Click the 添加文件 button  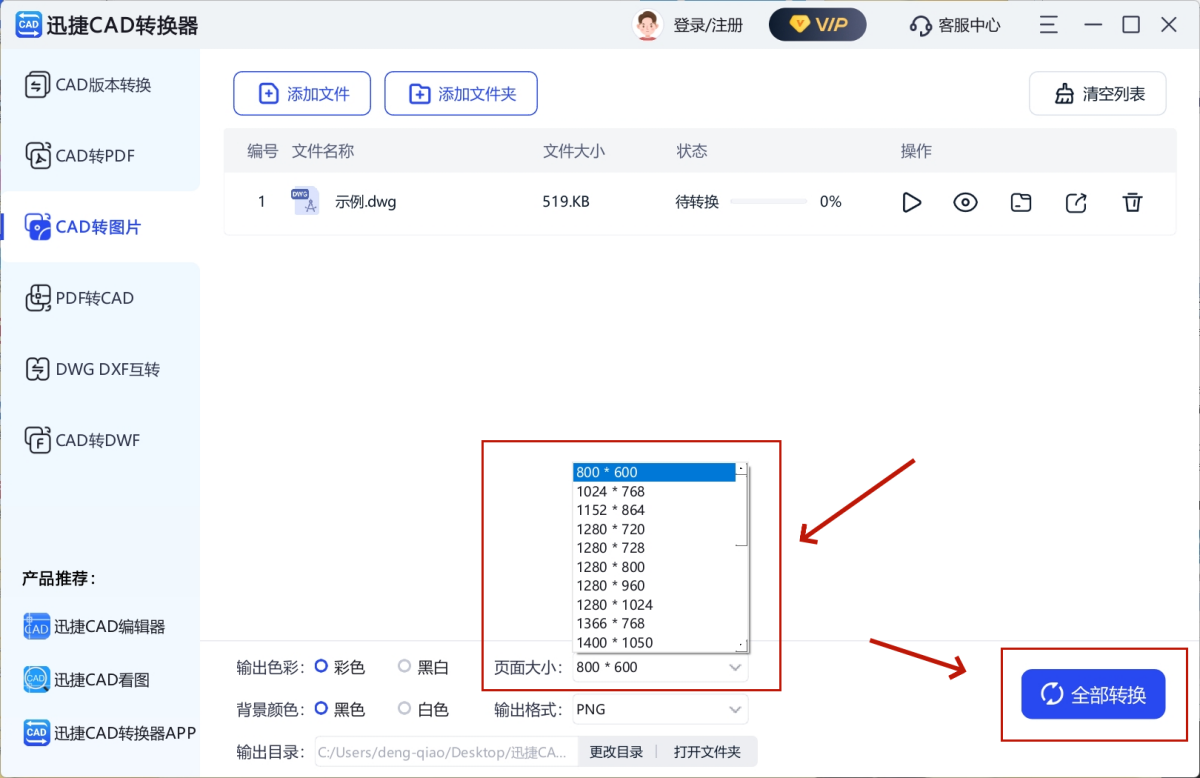pyautogui.click(x=302, y=94)
